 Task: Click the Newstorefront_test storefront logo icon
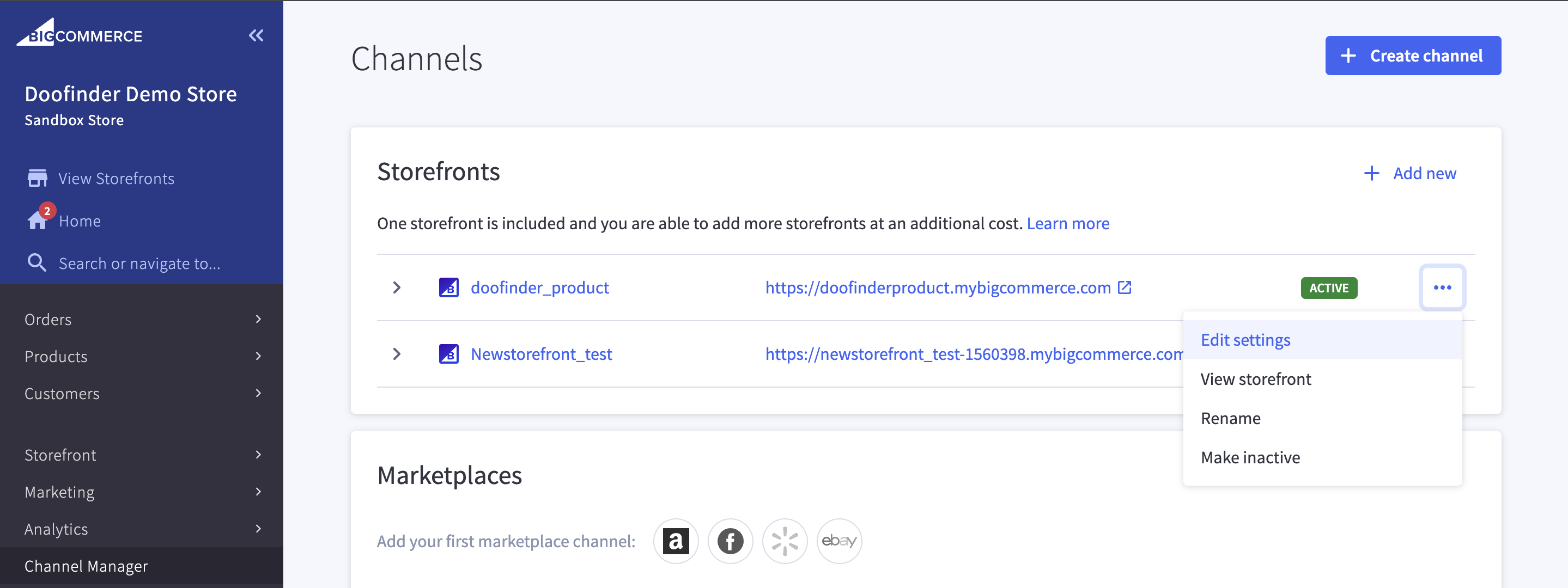(448, 354)
